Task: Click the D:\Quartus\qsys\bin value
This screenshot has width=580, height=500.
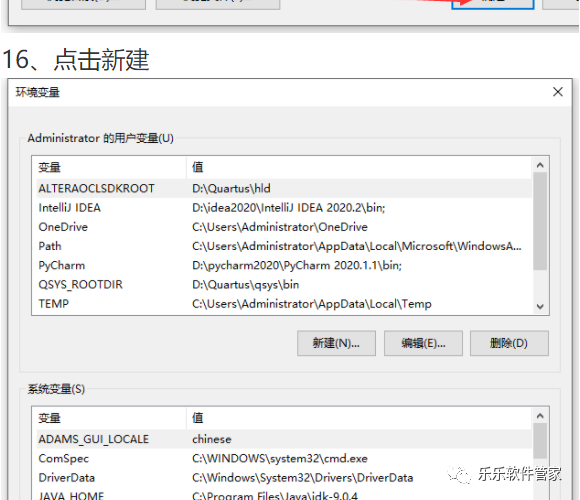Action: pyautogui.click(x=245, y=285)
